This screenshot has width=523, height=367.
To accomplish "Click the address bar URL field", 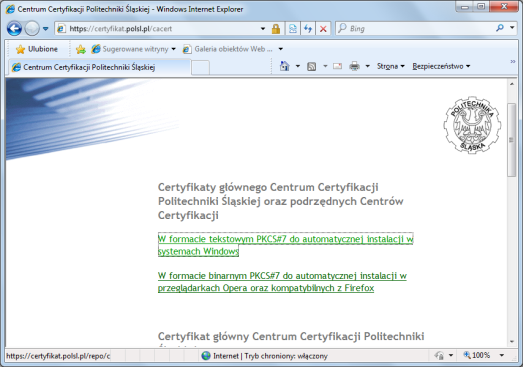I will coord(158,29).
